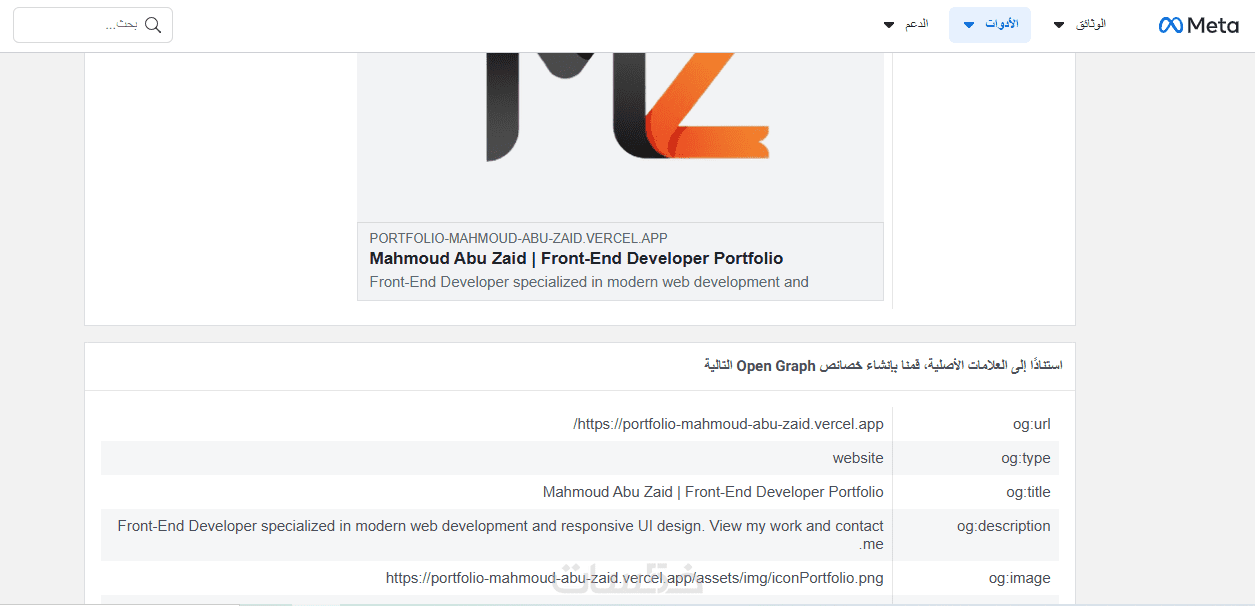Screen dimensions: 1255x606
Task: Select the og:type property label
Action: (1028, 458)
